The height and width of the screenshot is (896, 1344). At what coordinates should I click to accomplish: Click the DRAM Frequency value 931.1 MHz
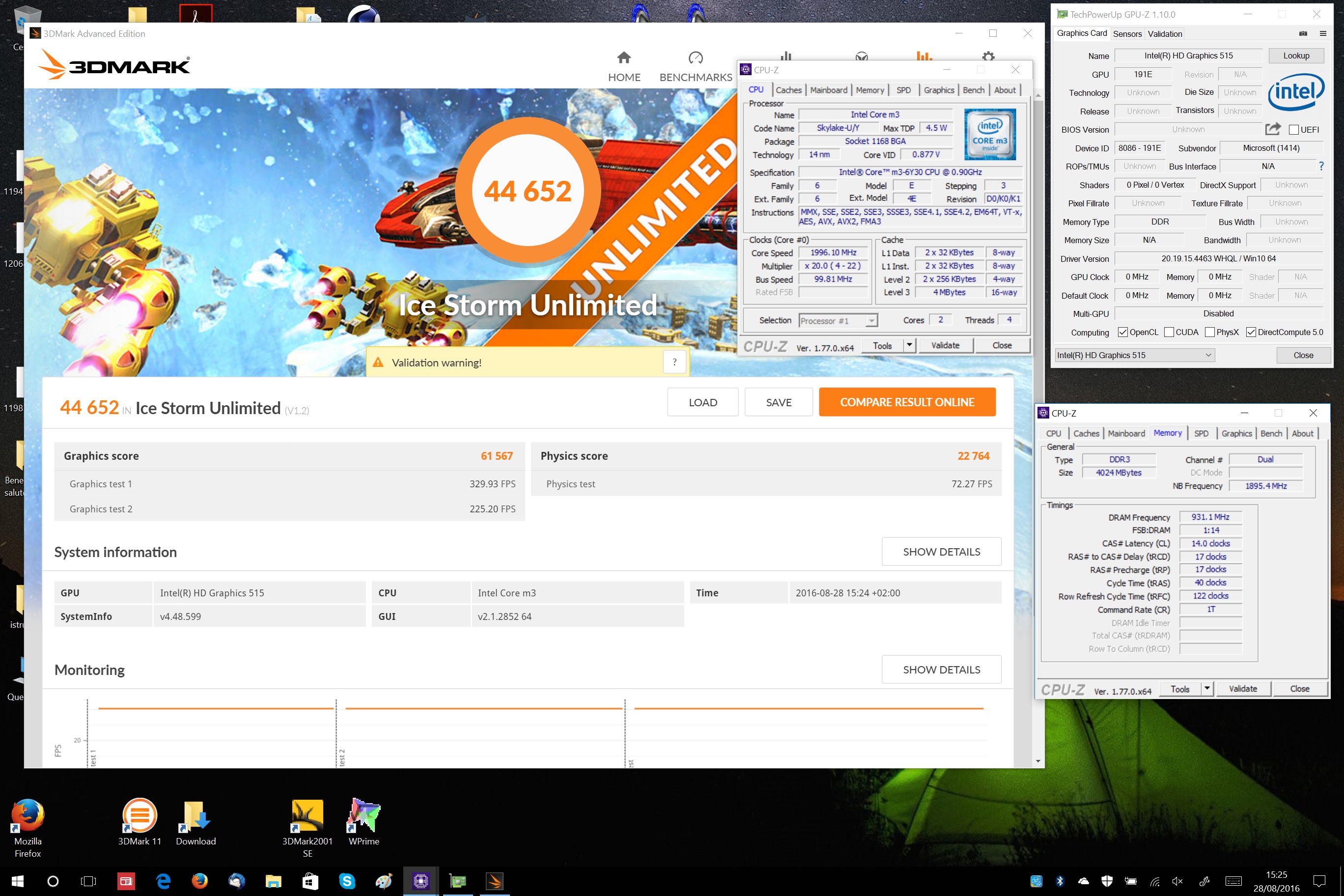click(1210, 517)
